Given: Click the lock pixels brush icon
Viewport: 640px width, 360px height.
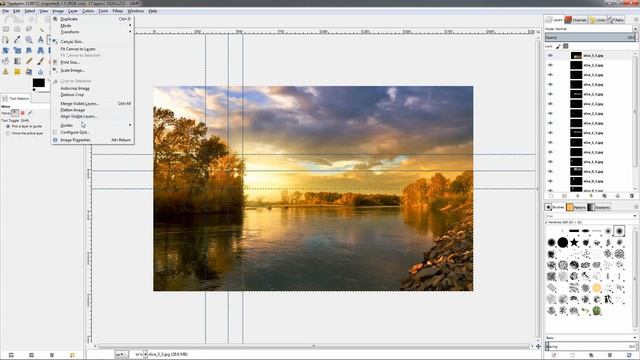Looking at the screenshot, I should tap(558, 46).
